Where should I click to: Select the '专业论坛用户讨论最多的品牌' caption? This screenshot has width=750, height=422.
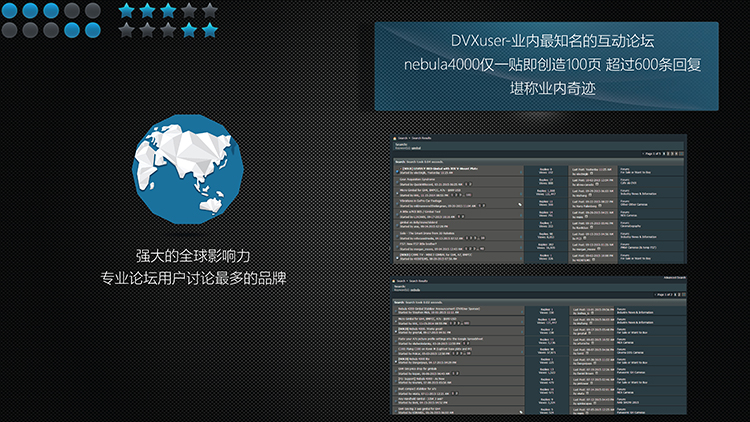tap(193, 278)
